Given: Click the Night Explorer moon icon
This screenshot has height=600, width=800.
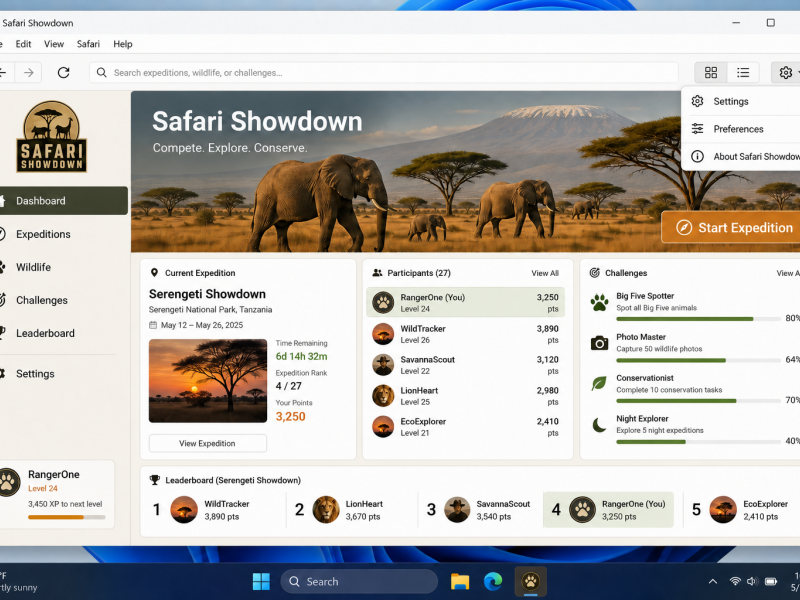Looking at the screenshot, I should [599, 424].
